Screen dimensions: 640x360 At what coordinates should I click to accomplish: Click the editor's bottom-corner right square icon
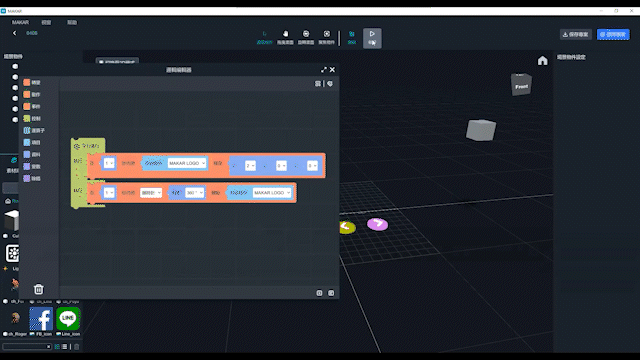(331, 293)
